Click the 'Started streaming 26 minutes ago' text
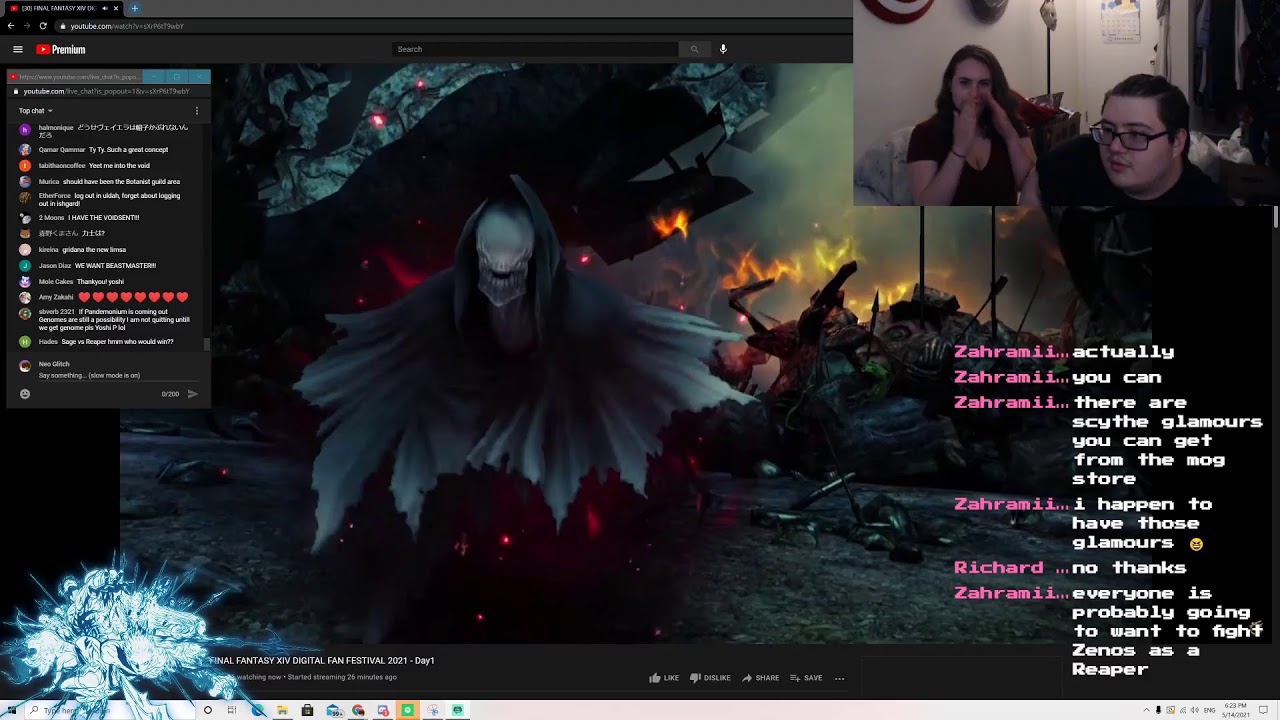 coord(343,677)
